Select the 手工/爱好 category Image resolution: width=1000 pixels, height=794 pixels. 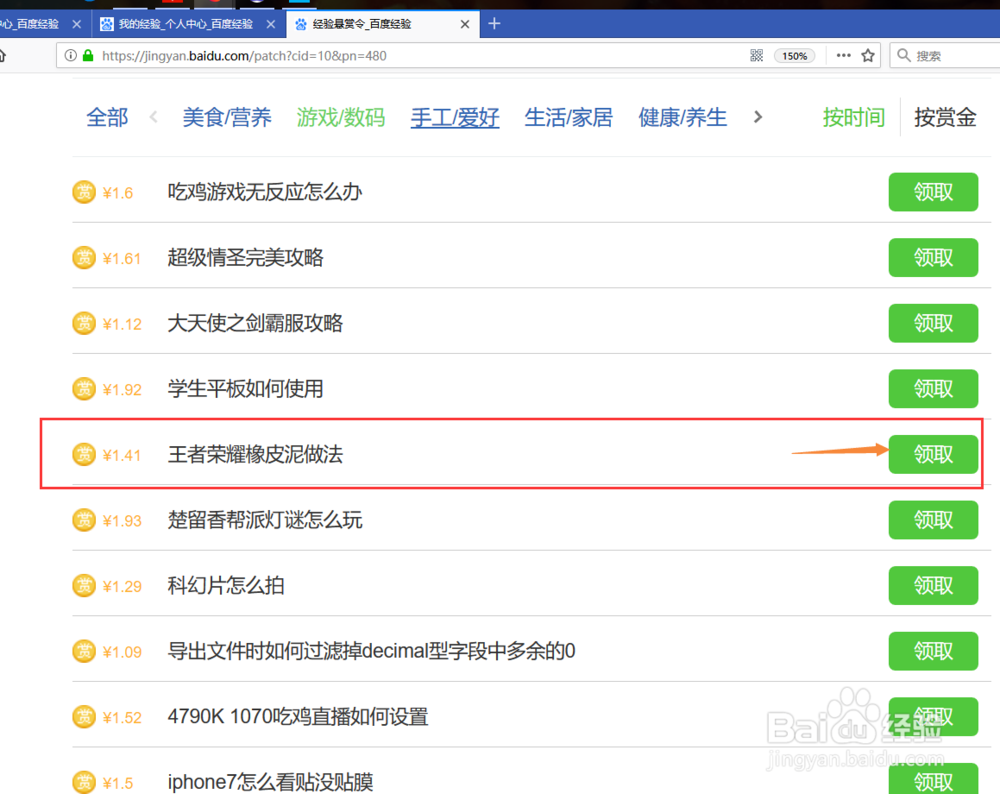coord(455,117)
